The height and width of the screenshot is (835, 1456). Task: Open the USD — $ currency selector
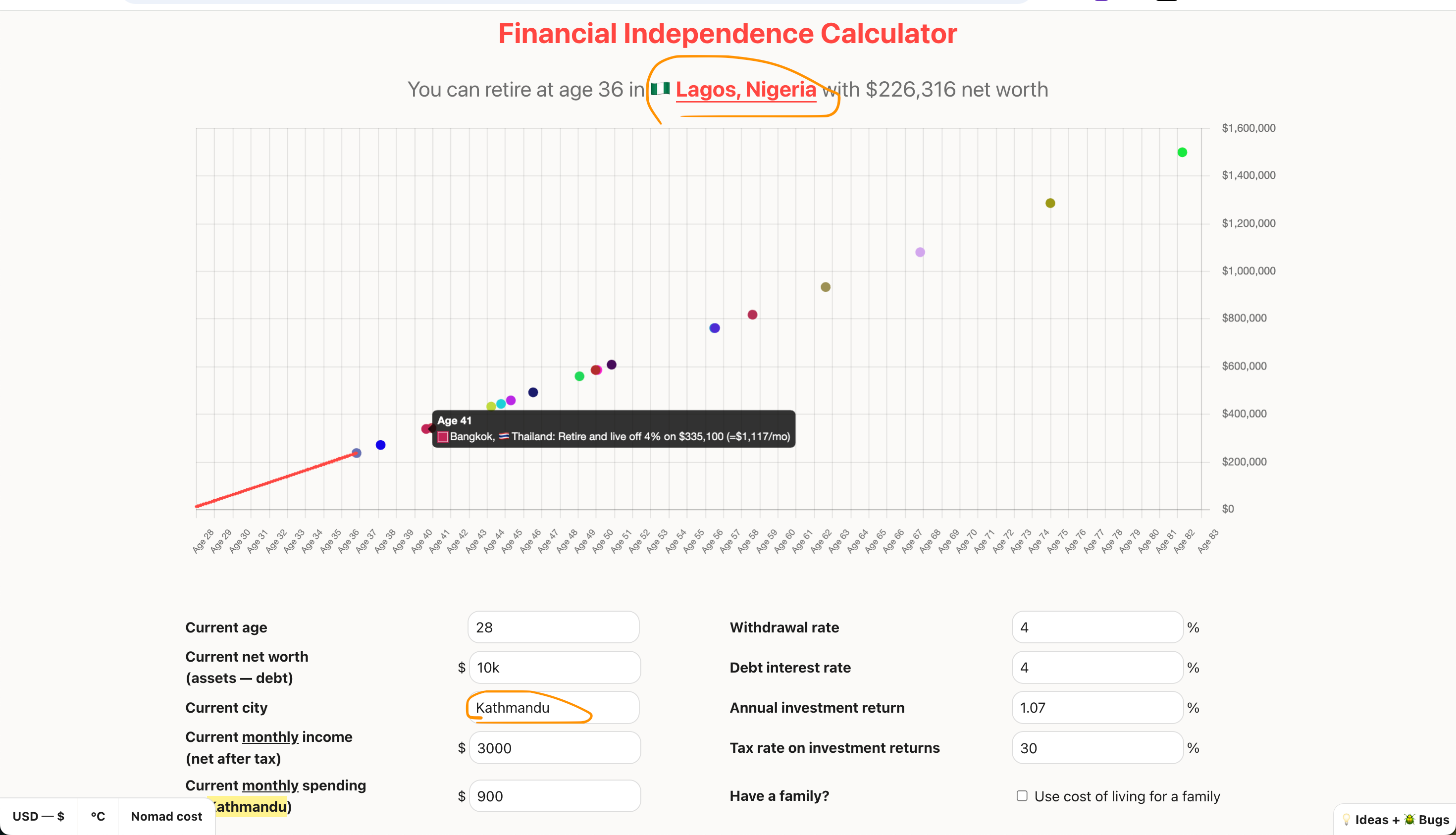pyautogui.click(x=39, y=816)
